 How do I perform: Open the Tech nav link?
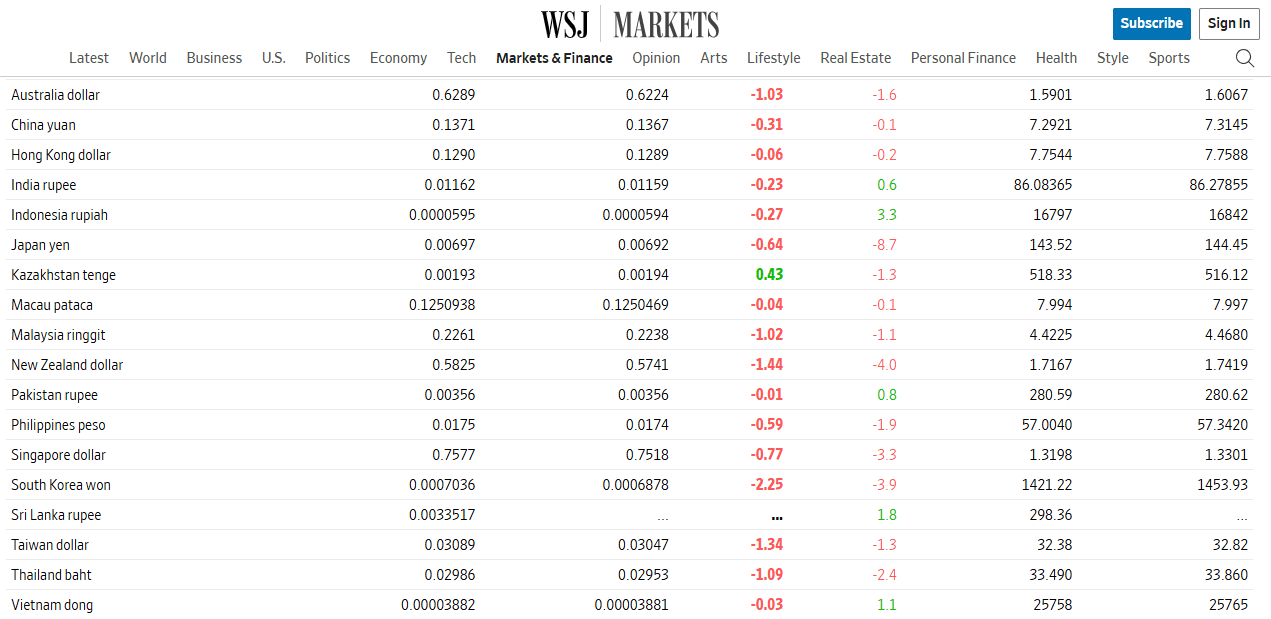click(x=461, y=58)
